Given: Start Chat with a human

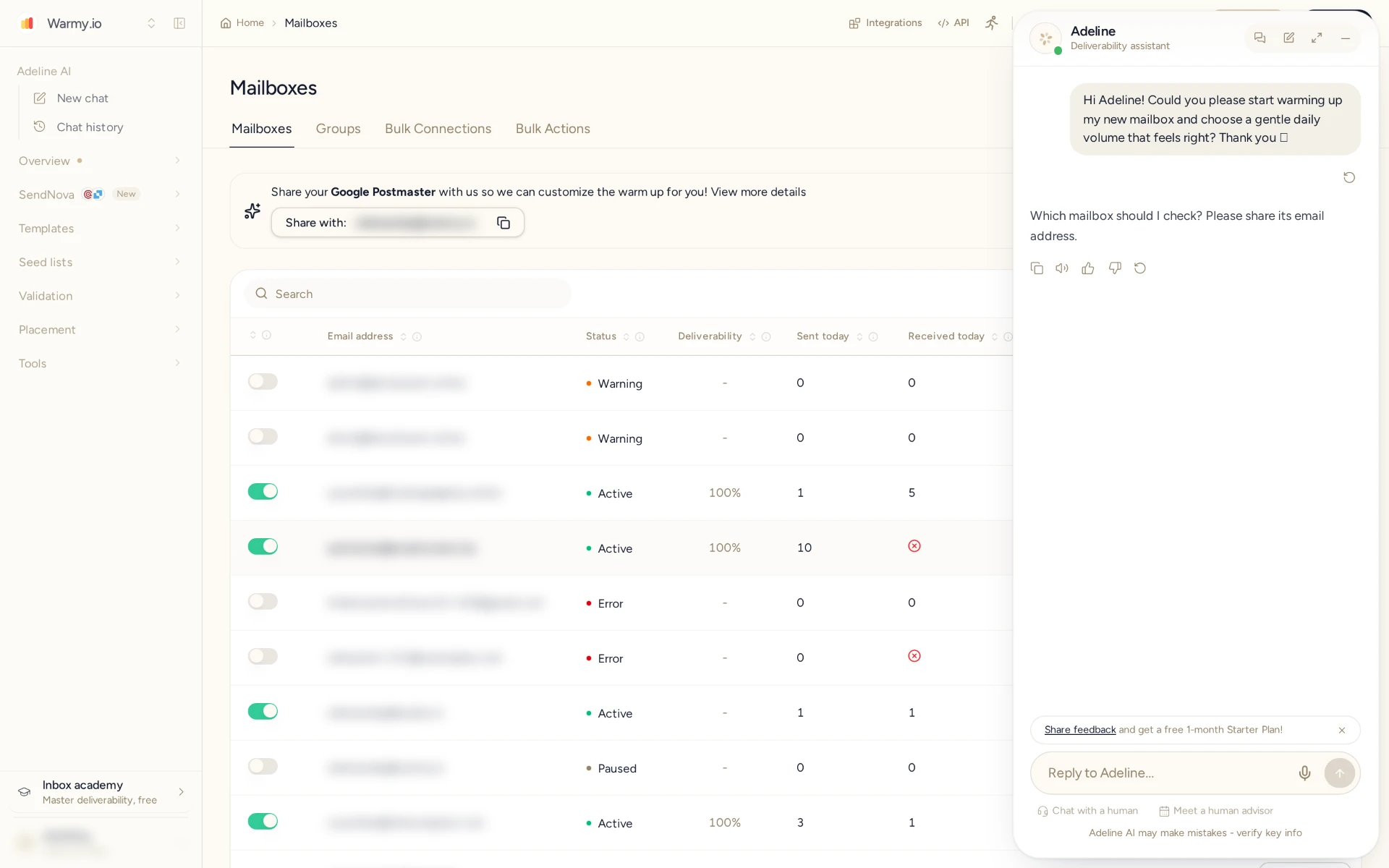Looking at the screenshot, I should (x=1087, y=811).
